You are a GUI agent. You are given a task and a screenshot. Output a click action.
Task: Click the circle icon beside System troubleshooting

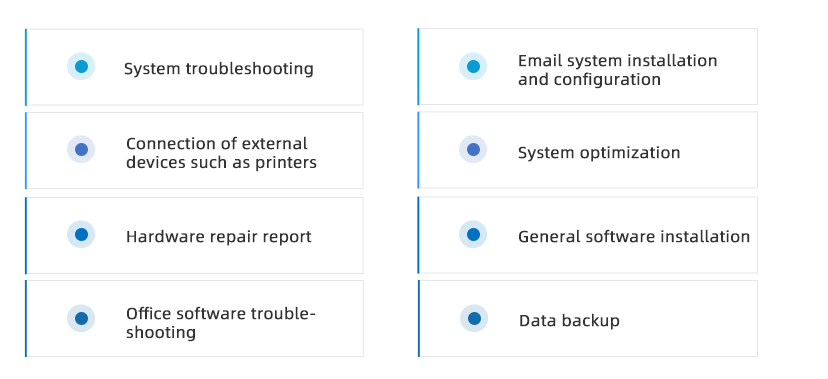pos(81,67)
